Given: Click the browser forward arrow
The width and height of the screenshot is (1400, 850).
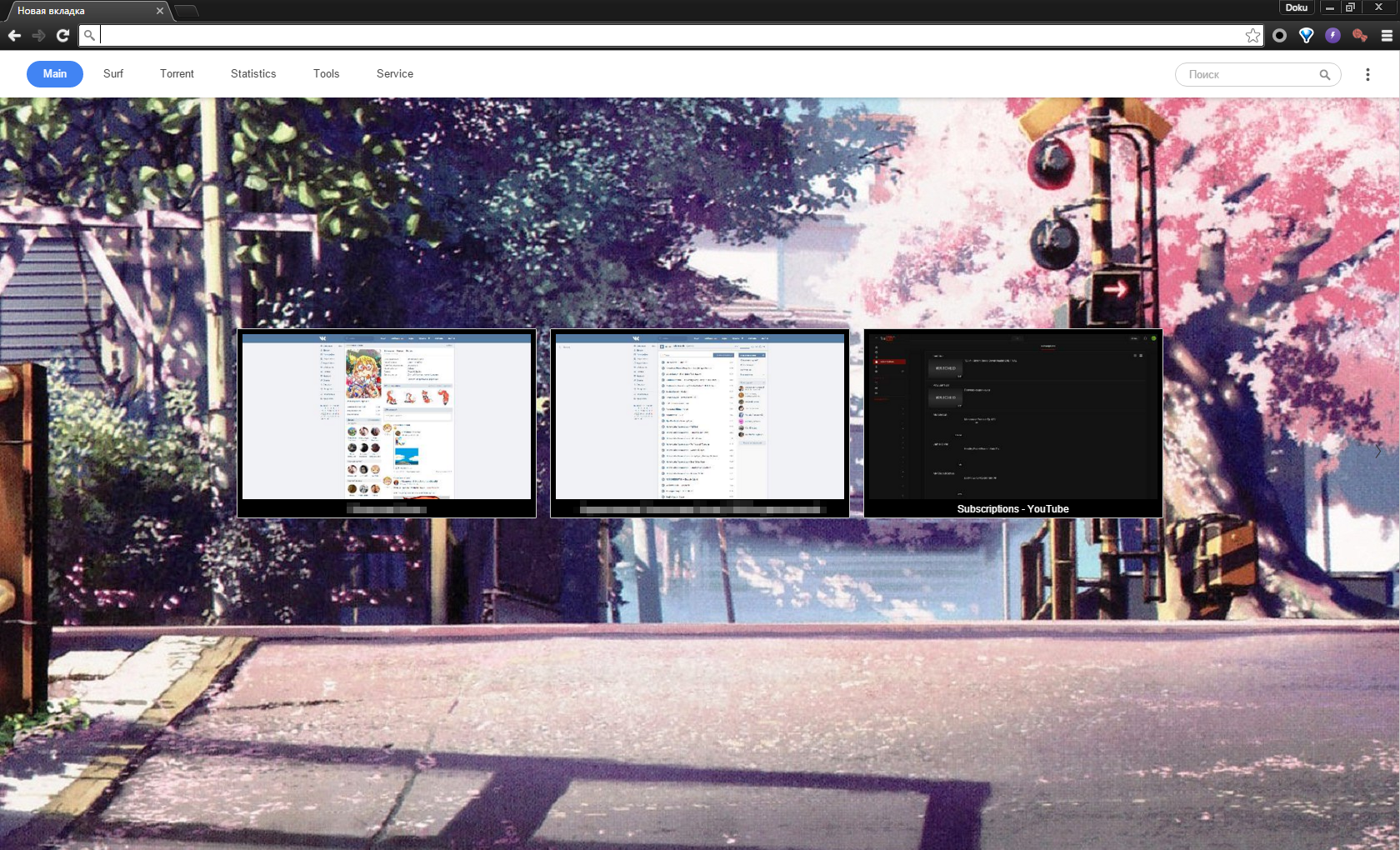Looking at the screenshot, I should coord(38,35).
